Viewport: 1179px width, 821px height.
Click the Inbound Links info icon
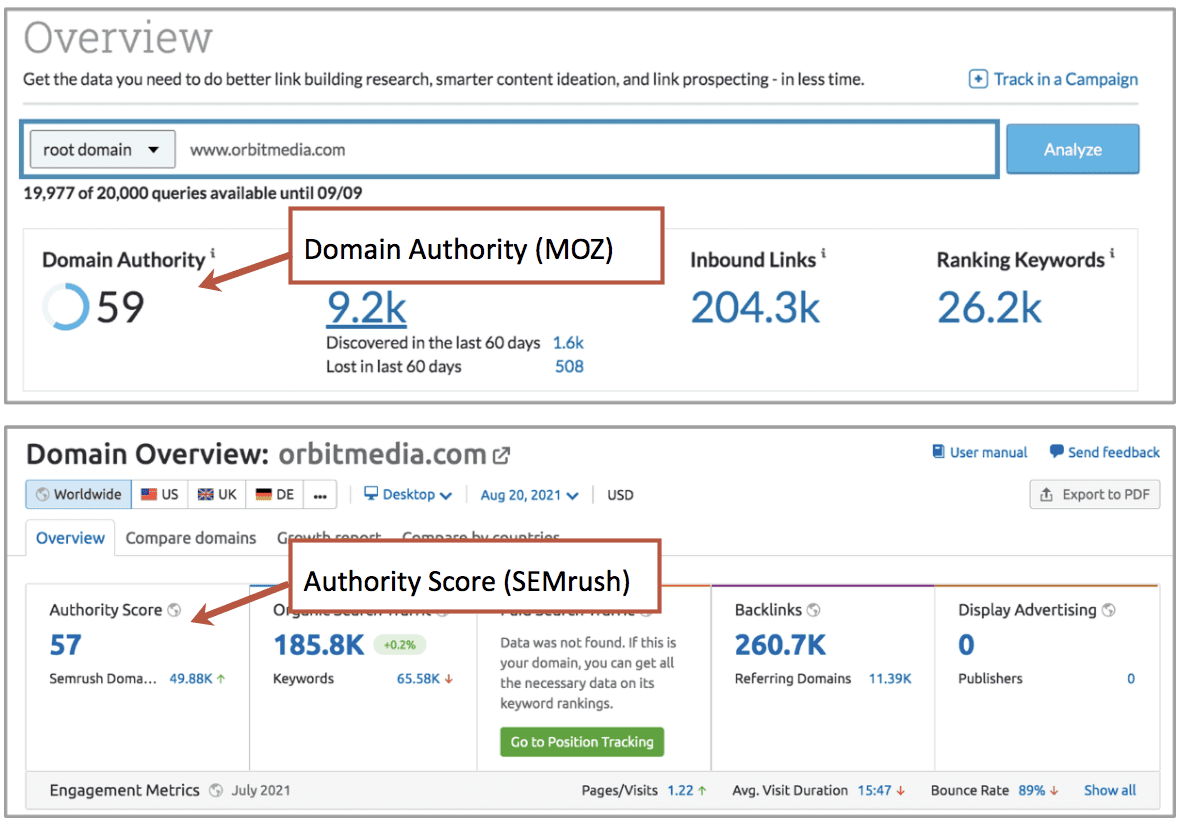coord(823,253)
